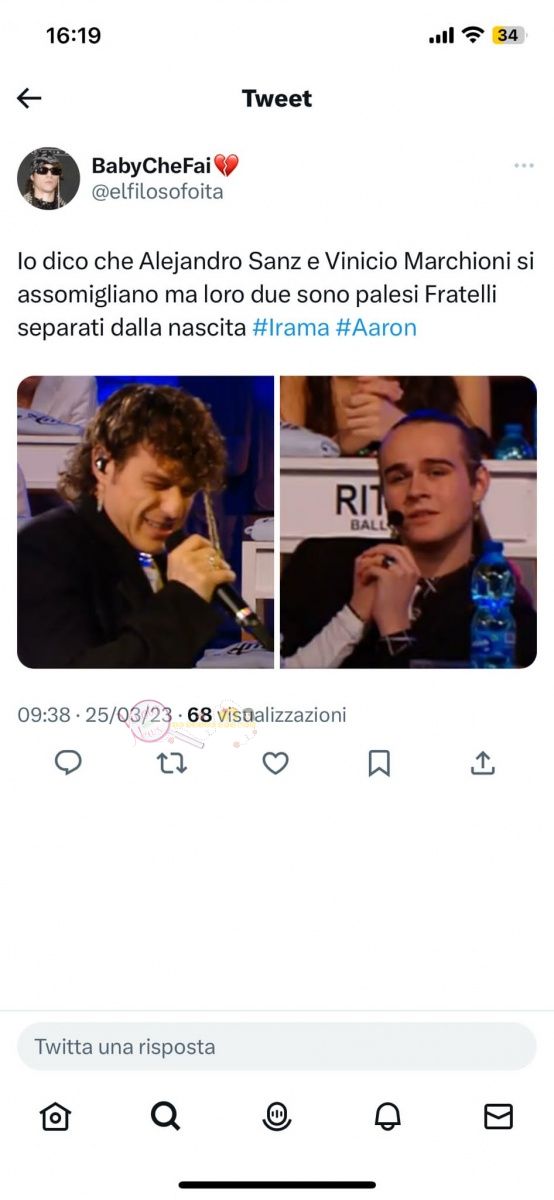Tap the retweet icon
Viewport: 554px width, 1200px height.
click(x=171, y=763)
